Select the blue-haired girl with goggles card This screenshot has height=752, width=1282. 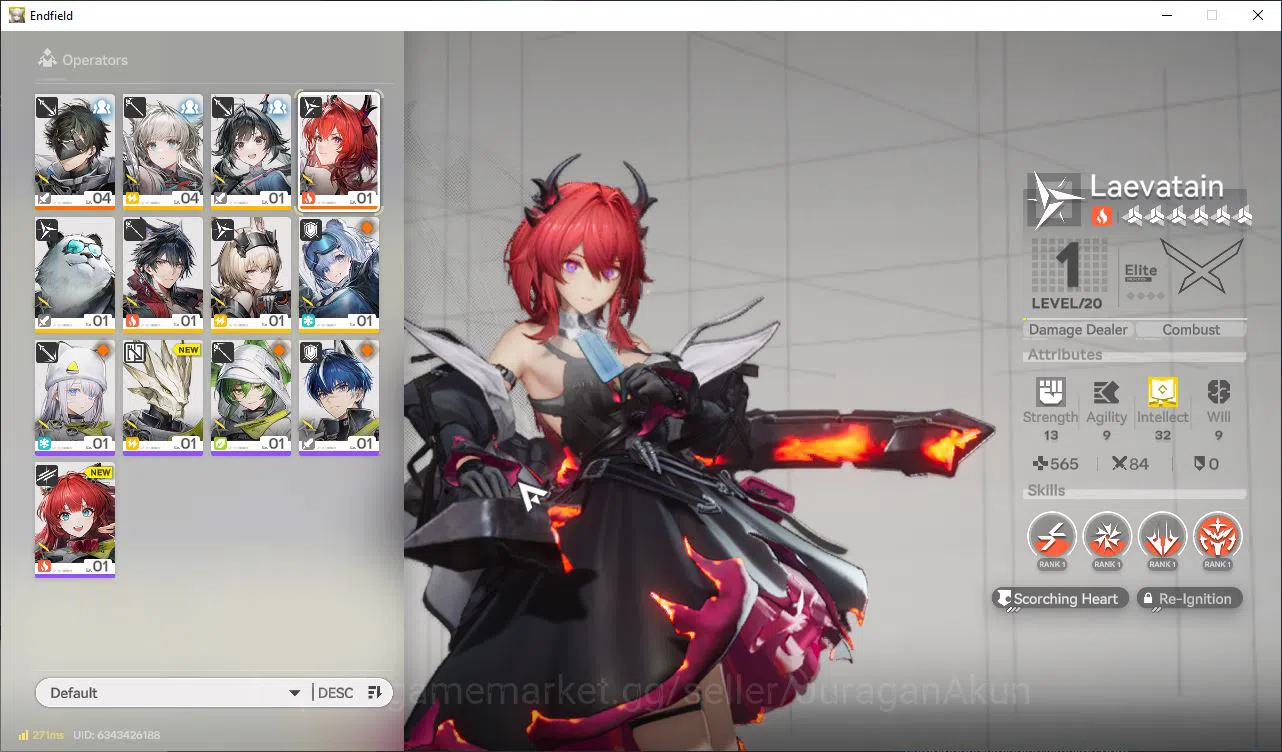339,275
